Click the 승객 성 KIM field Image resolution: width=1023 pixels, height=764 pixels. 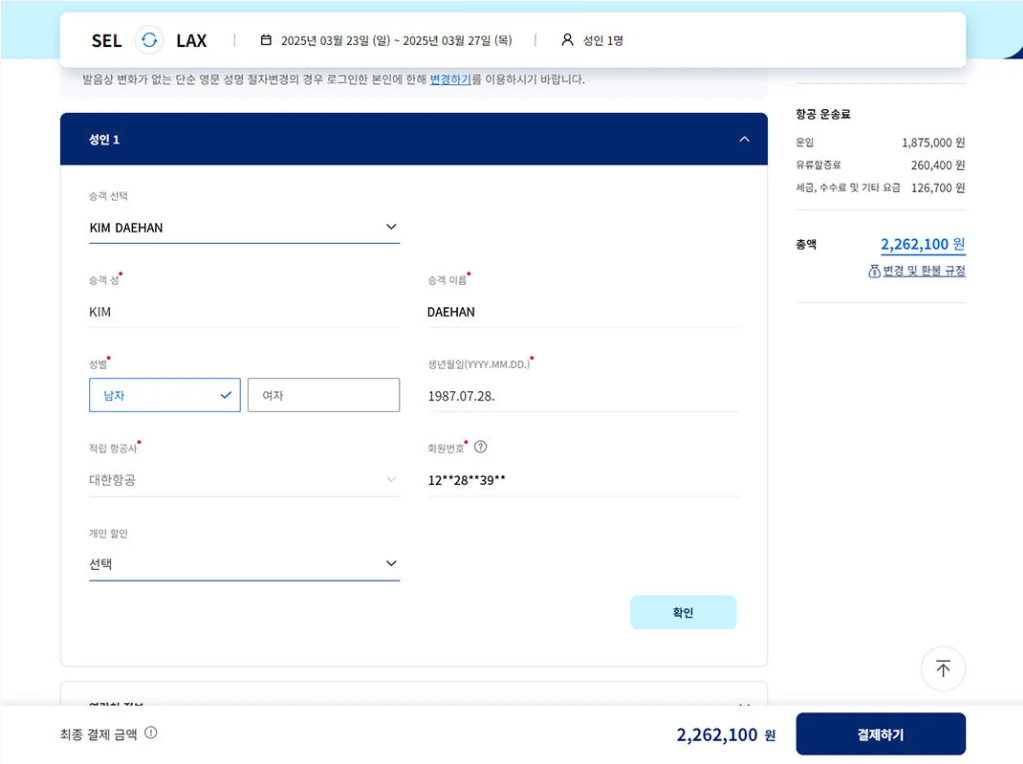(x=244, y=312)
